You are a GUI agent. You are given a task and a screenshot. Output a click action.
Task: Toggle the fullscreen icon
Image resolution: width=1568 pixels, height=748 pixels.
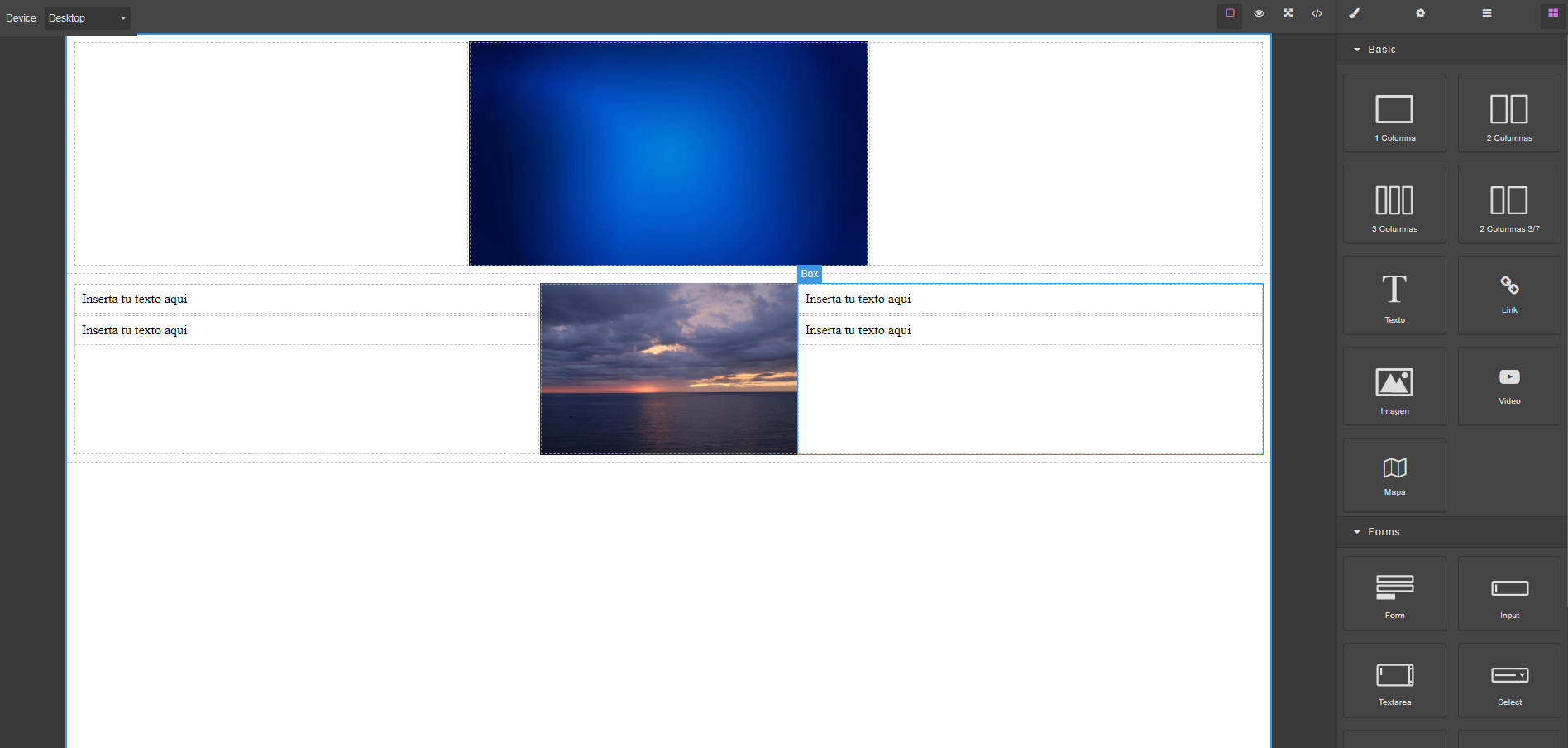click(x=1288, y=13)
